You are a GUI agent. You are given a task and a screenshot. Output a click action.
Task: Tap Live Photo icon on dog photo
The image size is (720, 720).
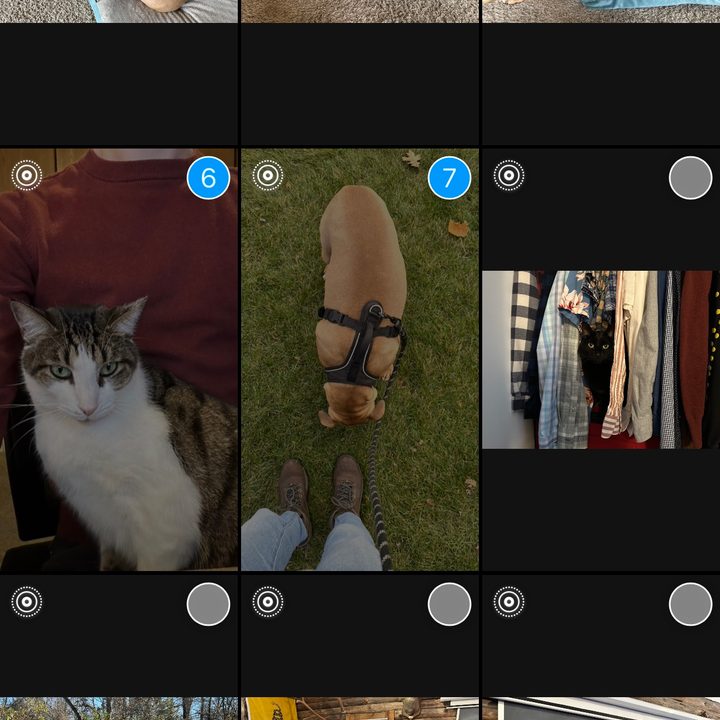268,175
